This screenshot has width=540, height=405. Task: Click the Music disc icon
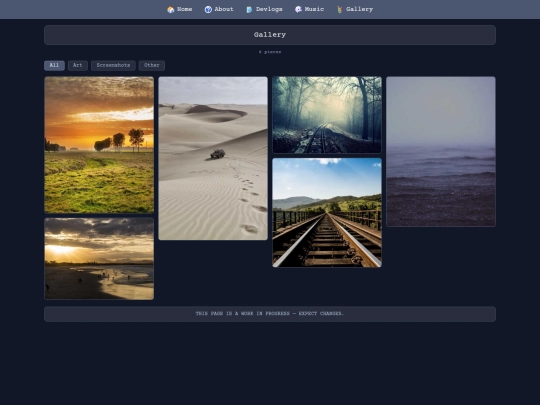click(298, 10)
